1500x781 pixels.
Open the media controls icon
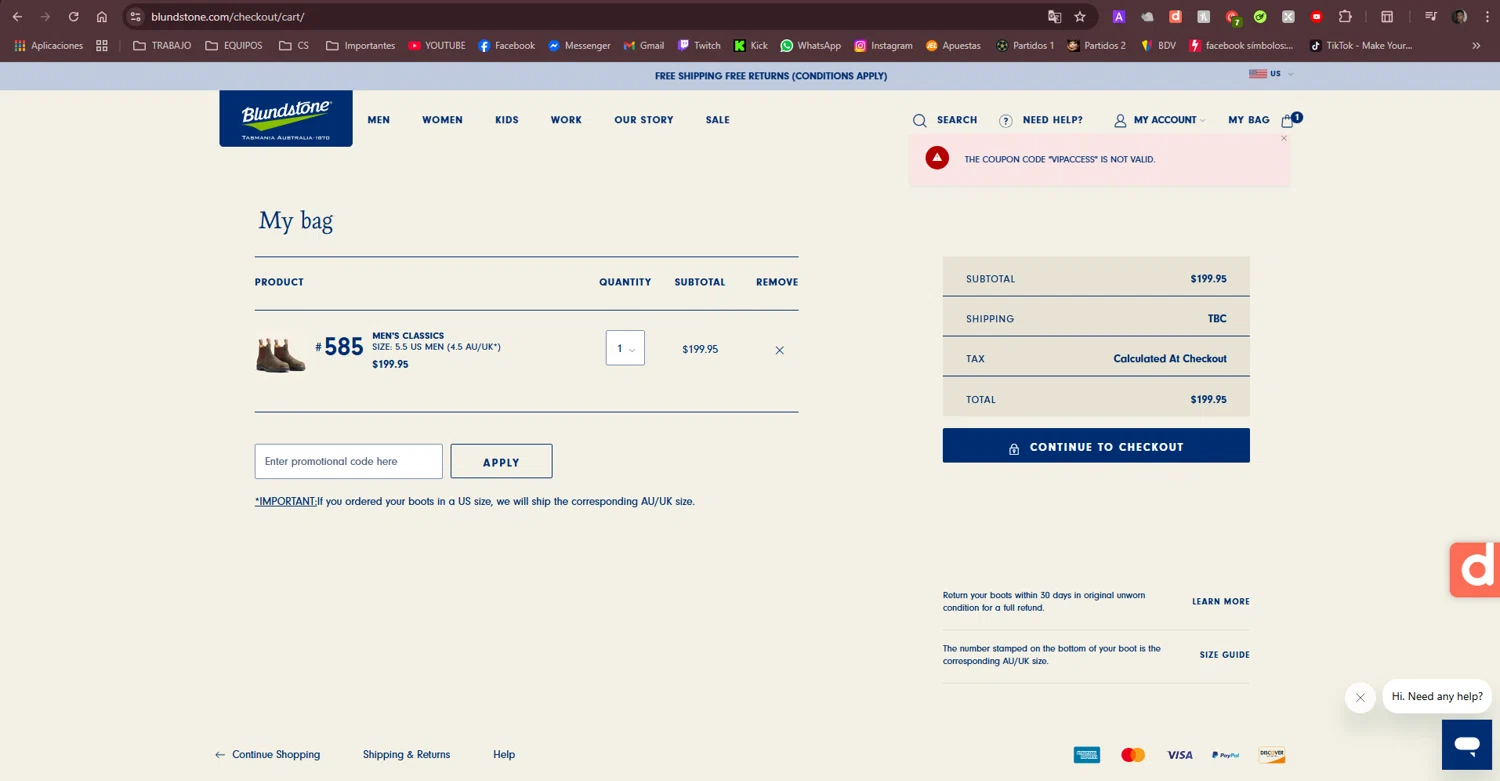[x=1431, y=16]
